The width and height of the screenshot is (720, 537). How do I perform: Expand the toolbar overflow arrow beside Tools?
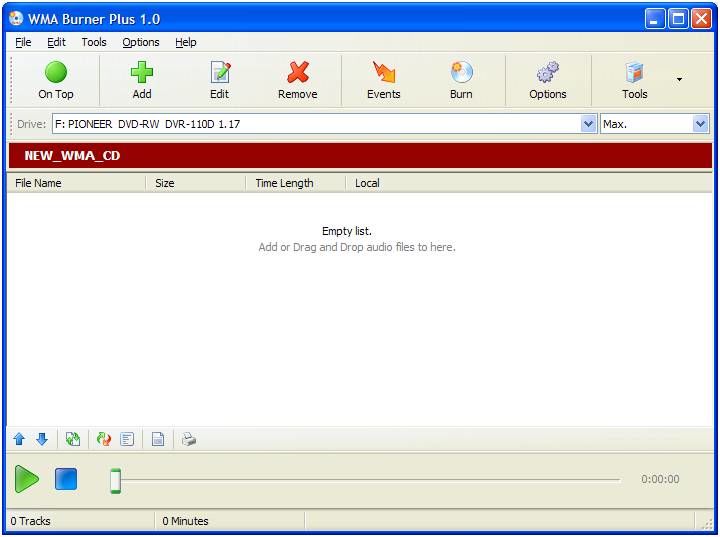[679, 79]
